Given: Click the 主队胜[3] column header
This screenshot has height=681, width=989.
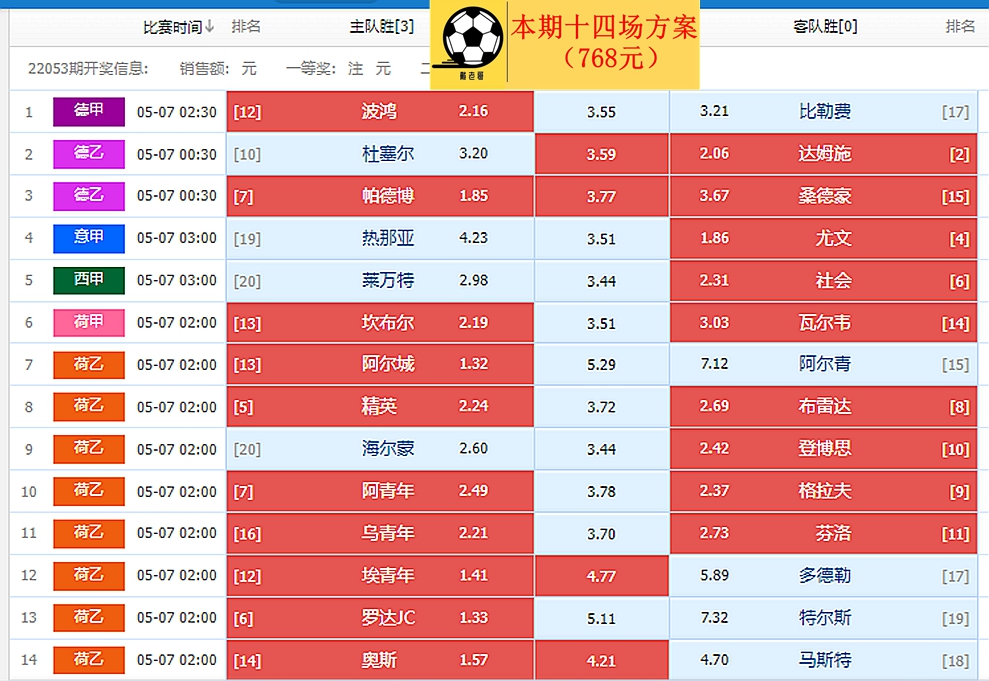Looking at the screenshot, I should [x=382, y=26].
